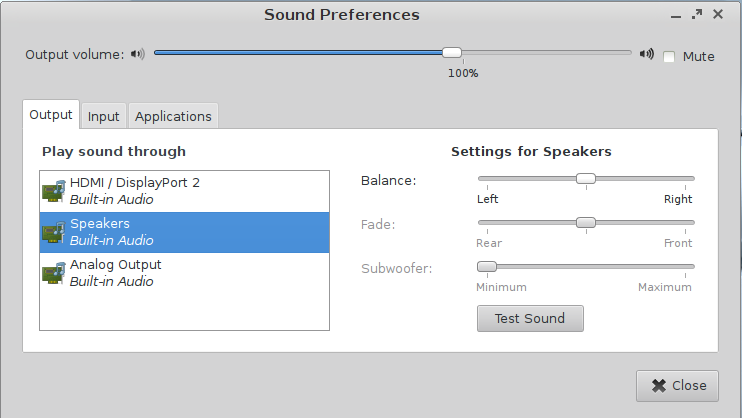The height and width of the screenshot is (418, 742).
Task: Click the low-volume speaker icon beside Output volume
Action: click(137, 55)
